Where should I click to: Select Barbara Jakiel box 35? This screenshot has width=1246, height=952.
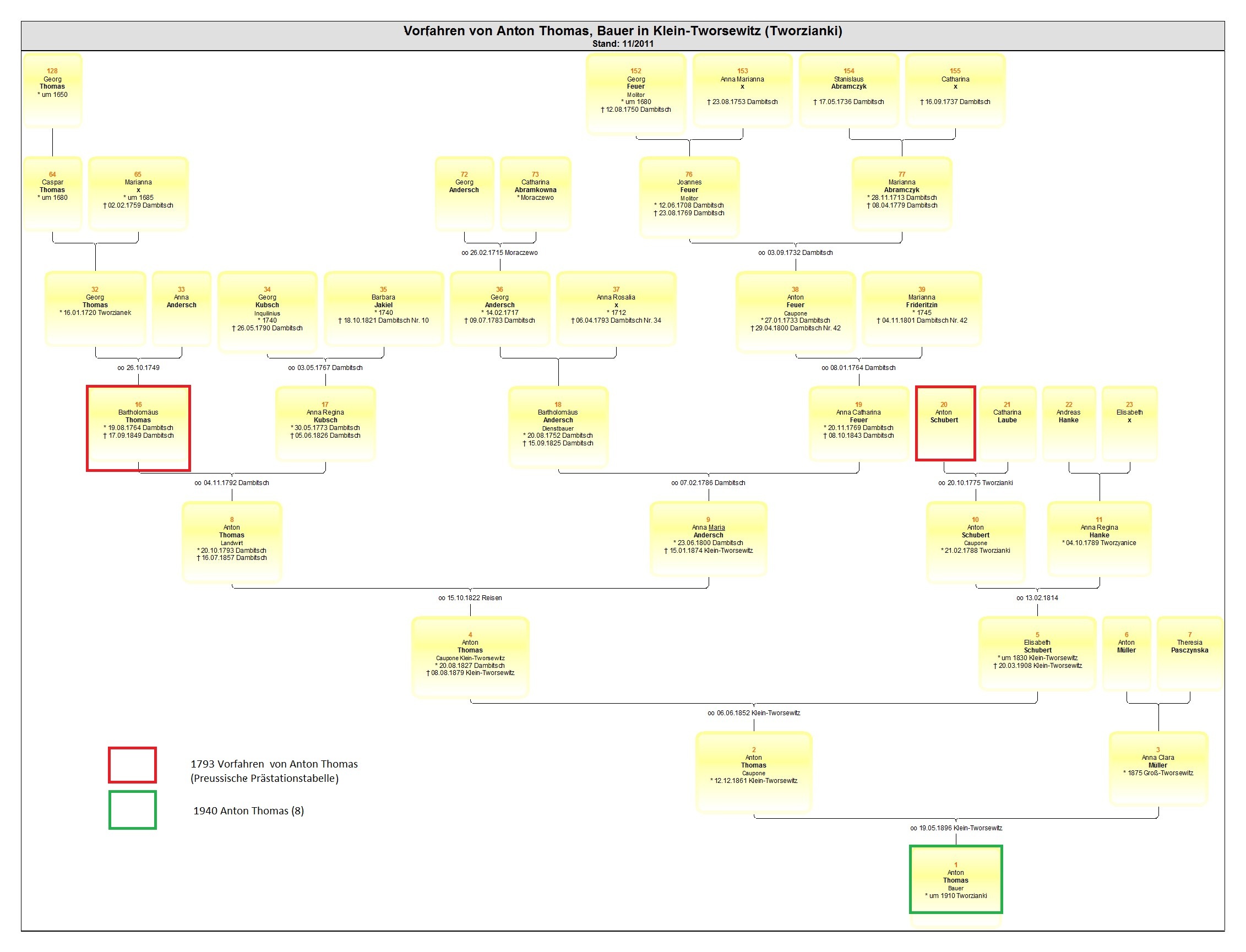point(384,308)
